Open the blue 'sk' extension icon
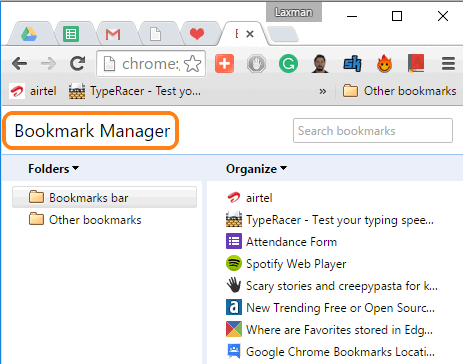This screenshot has height=364, width=463. point(352,64)
